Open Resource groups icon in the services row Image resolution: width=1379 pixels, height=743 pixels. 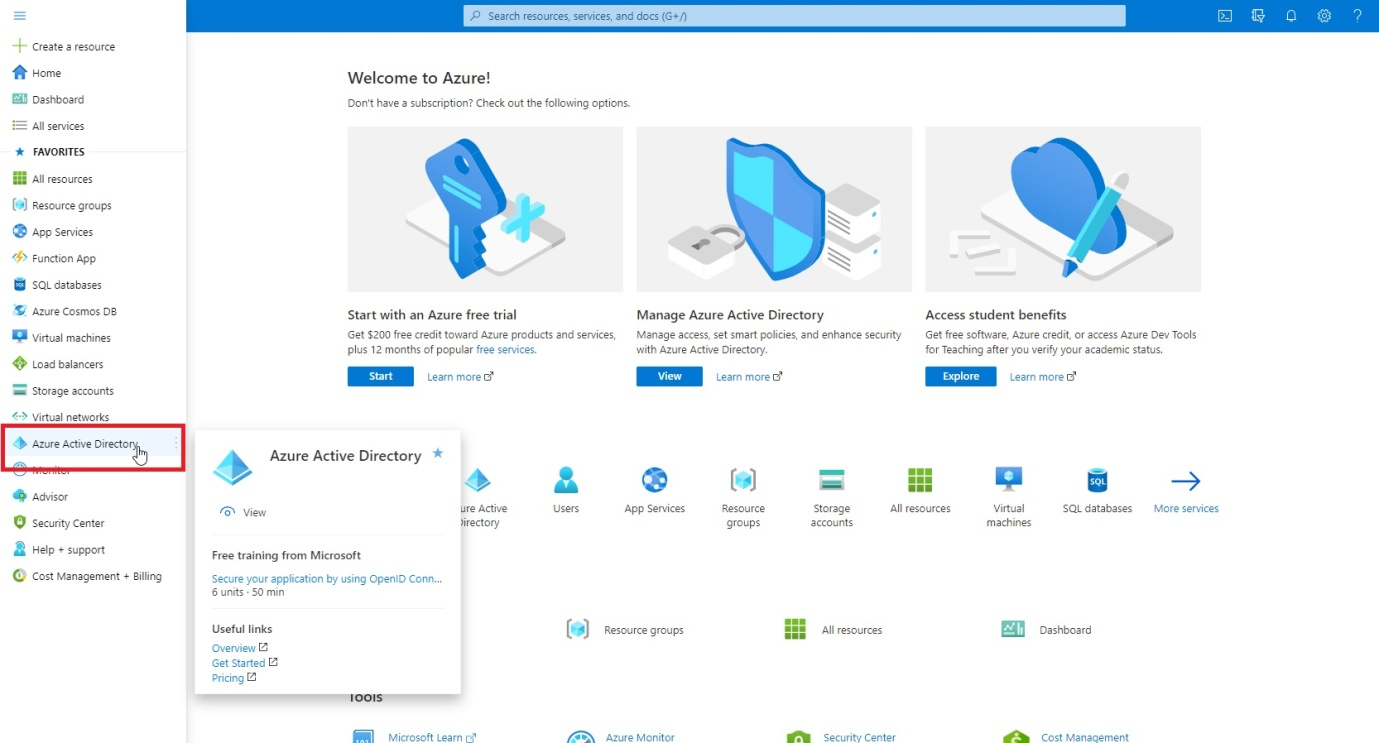point(743,480)
